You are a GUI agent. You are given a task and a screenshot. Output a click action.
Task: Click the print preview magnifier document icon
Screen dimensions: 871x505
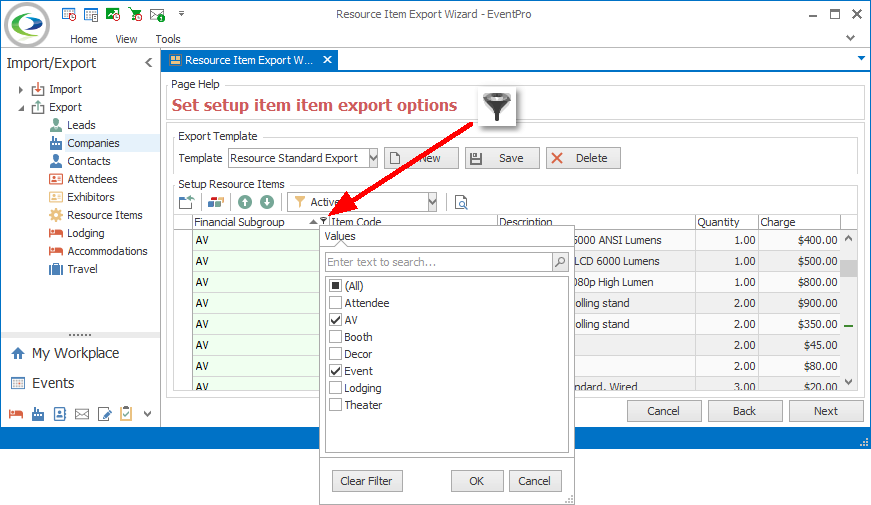tap(461, 202)
